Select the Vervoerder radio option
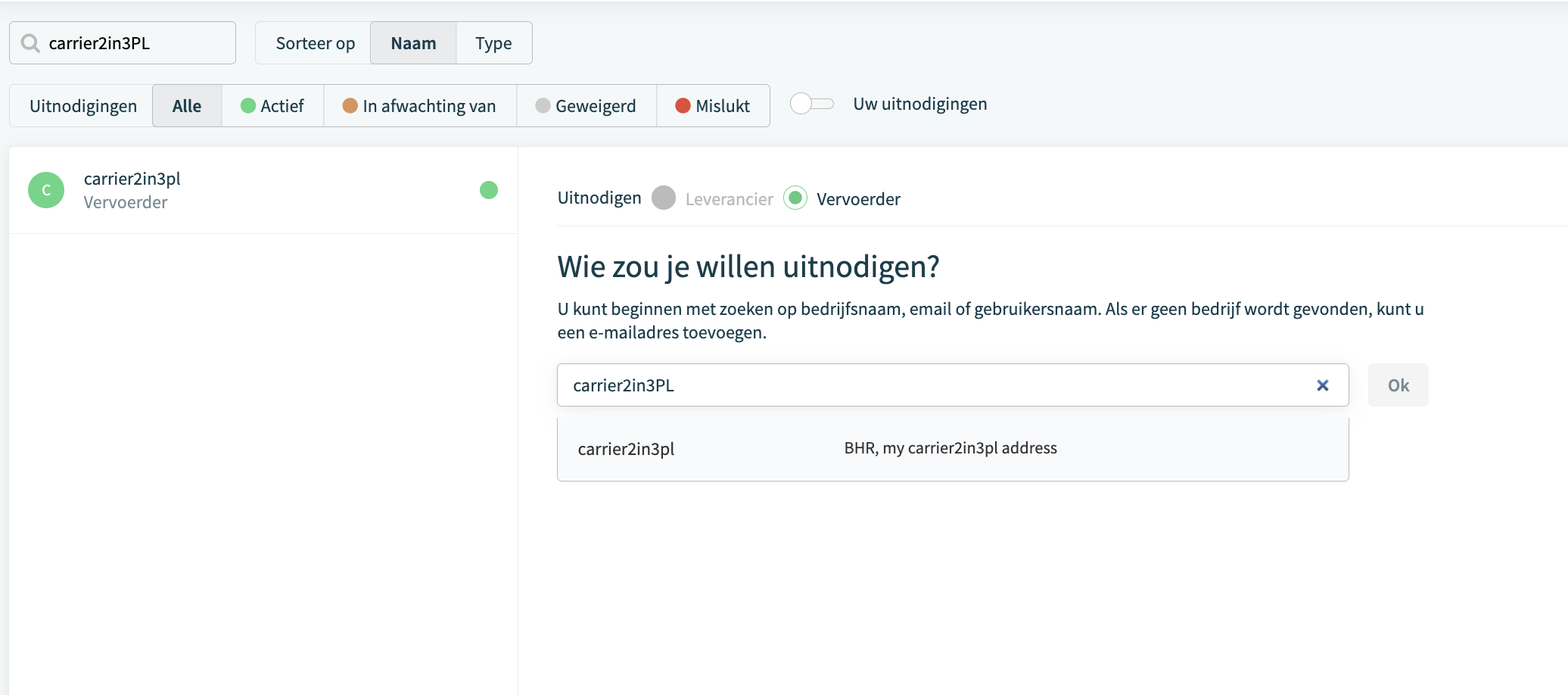Image resolution: width=1568 pixels, height=695 pixels. coord(795,198)
